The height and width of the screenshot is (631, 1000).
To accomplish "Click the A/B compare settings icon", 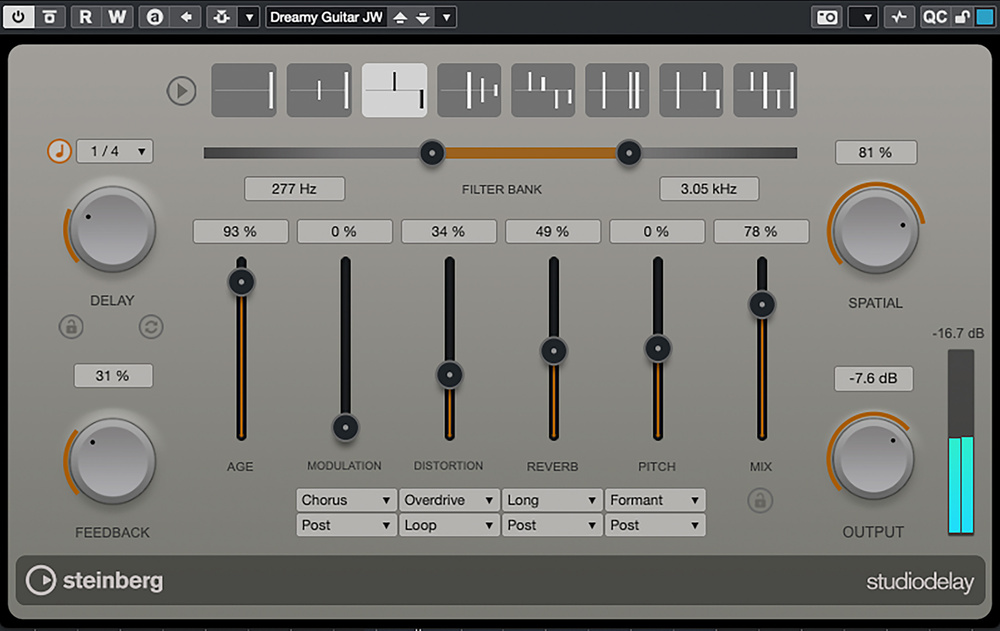I will [154, 17].
